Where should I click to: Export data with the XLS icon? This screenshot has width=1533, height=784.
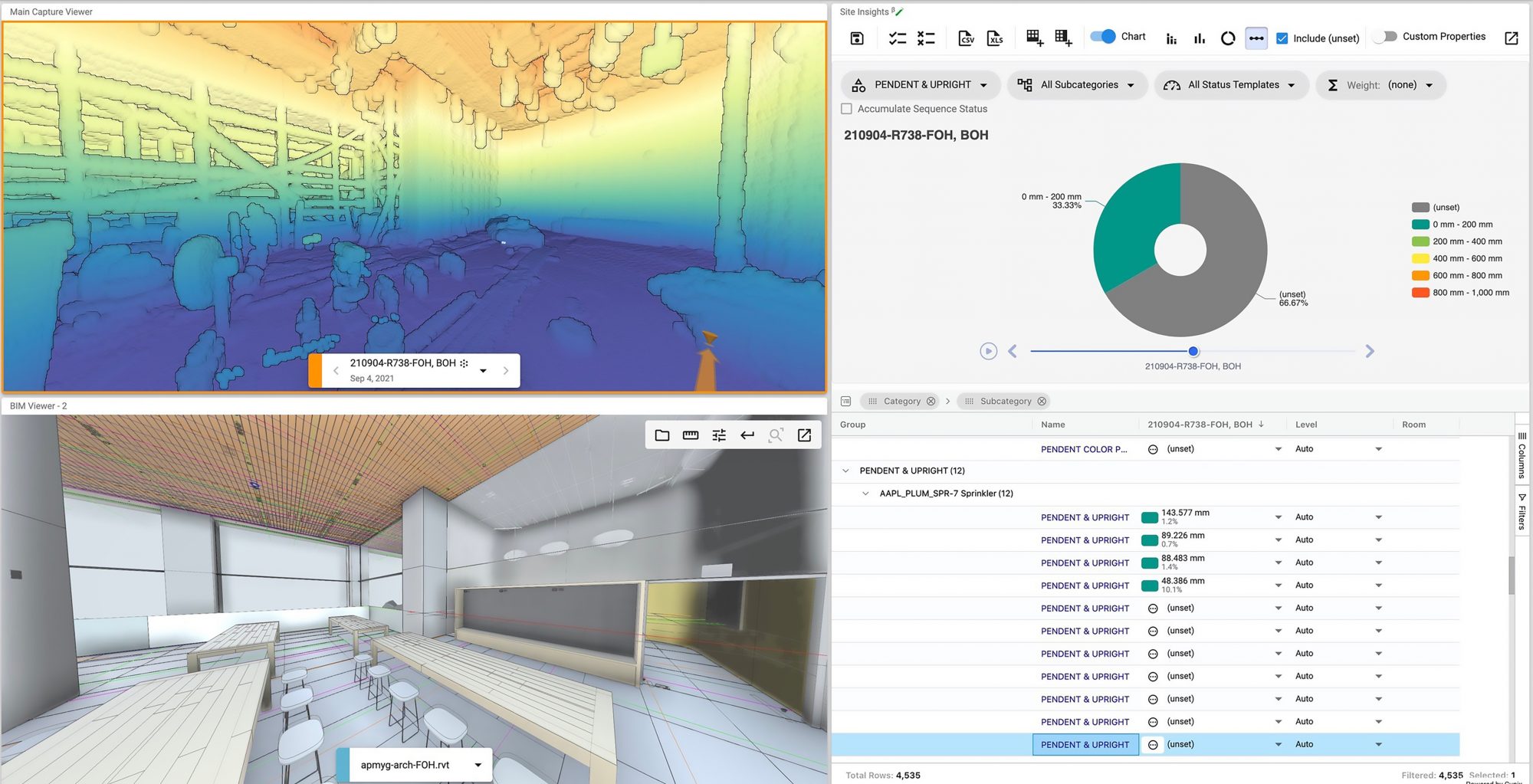click(x=995, y=38)
